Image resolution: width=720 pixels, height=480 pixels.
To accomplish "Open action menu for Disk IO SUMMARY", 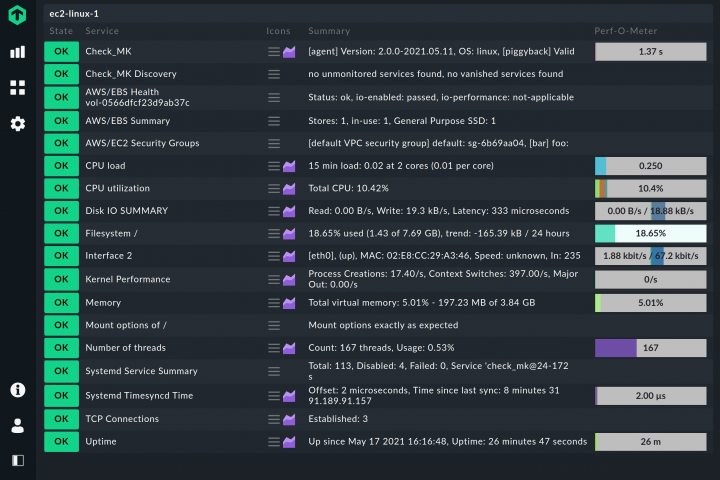I will click(274, 211).
